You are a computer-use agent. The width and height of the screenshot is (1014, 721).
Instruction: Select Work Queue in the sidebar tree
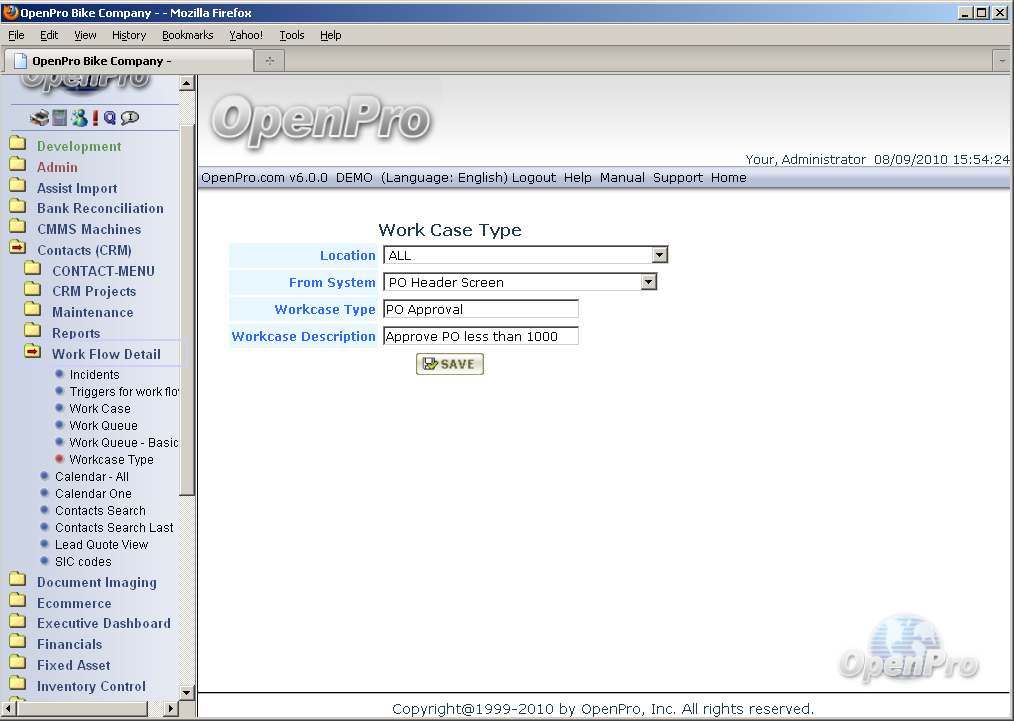103,425
